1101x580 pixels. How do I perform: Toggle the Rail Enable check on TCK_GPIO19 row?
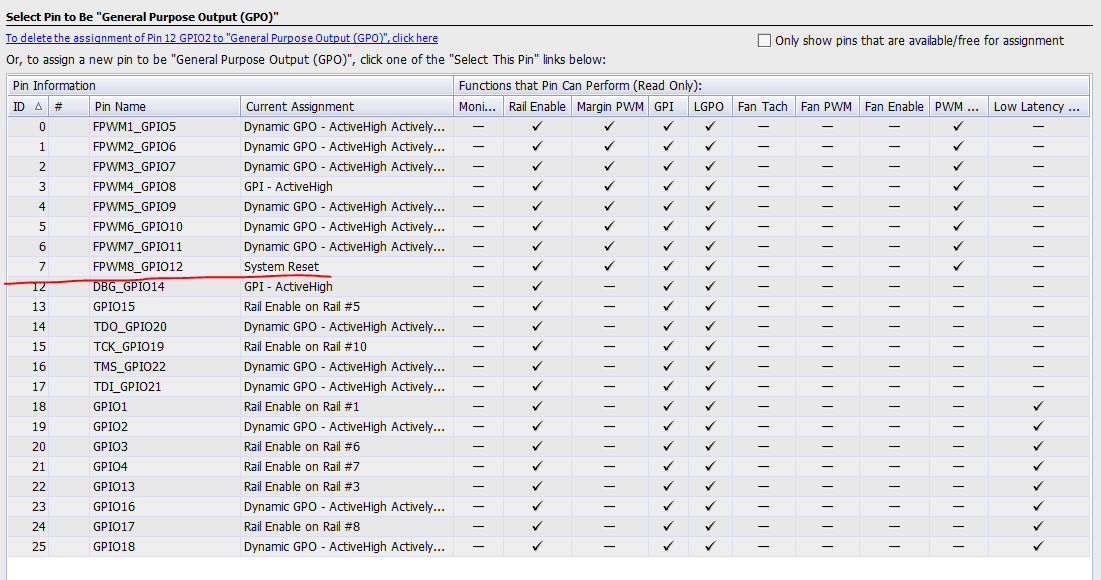pos(536,346)
